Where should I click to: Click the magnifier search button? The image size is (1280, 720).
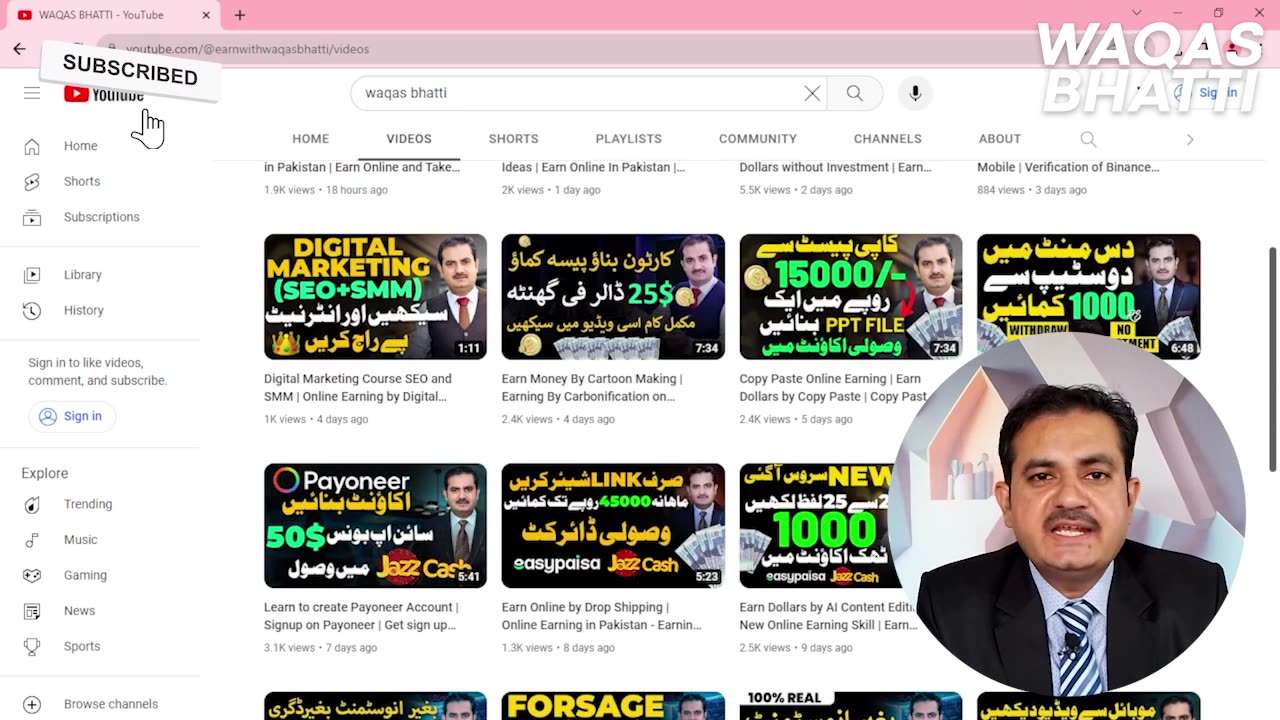click(x=854, y=93)
